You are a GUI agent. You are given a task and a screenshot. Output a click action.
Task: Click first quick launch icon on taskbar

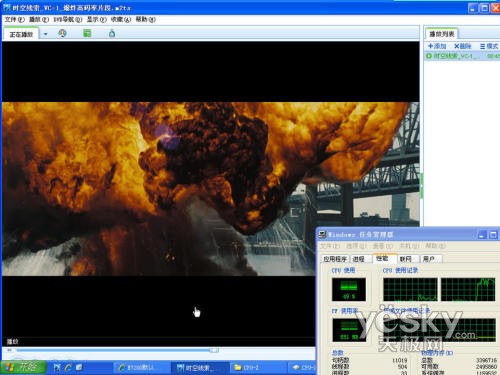pos(57,368)
